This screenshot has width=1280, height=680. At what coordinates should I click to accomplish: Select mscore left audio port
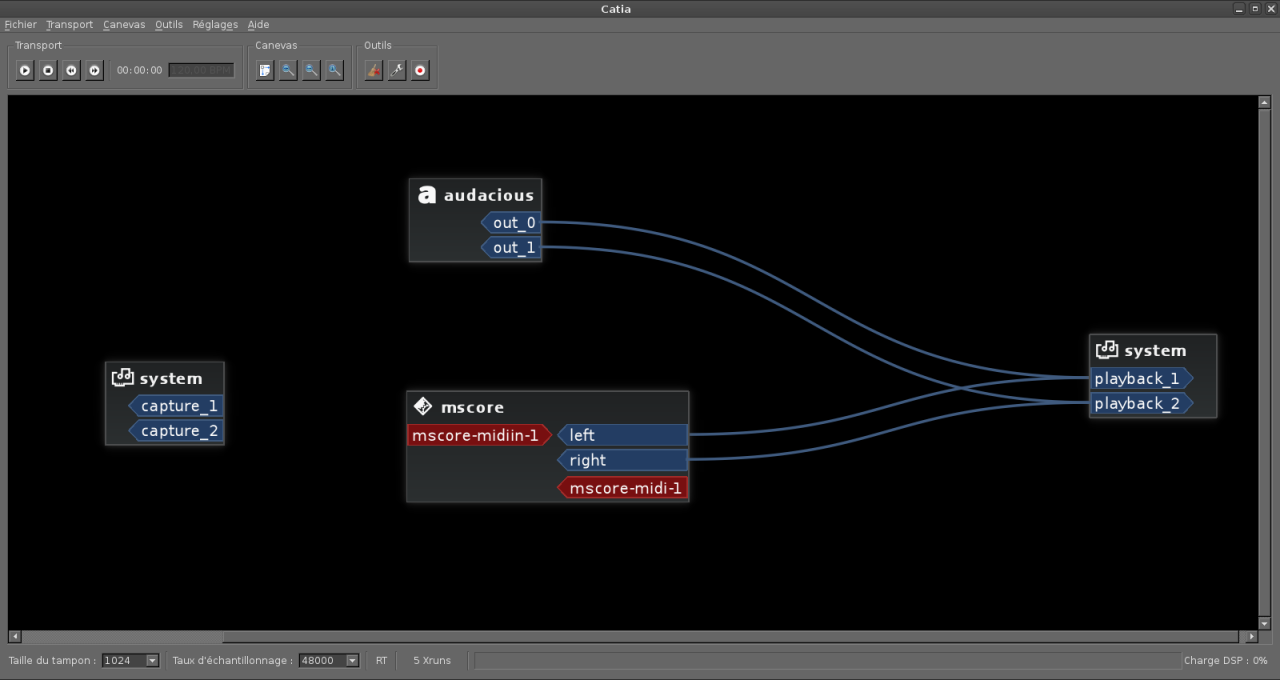(622, 435)
